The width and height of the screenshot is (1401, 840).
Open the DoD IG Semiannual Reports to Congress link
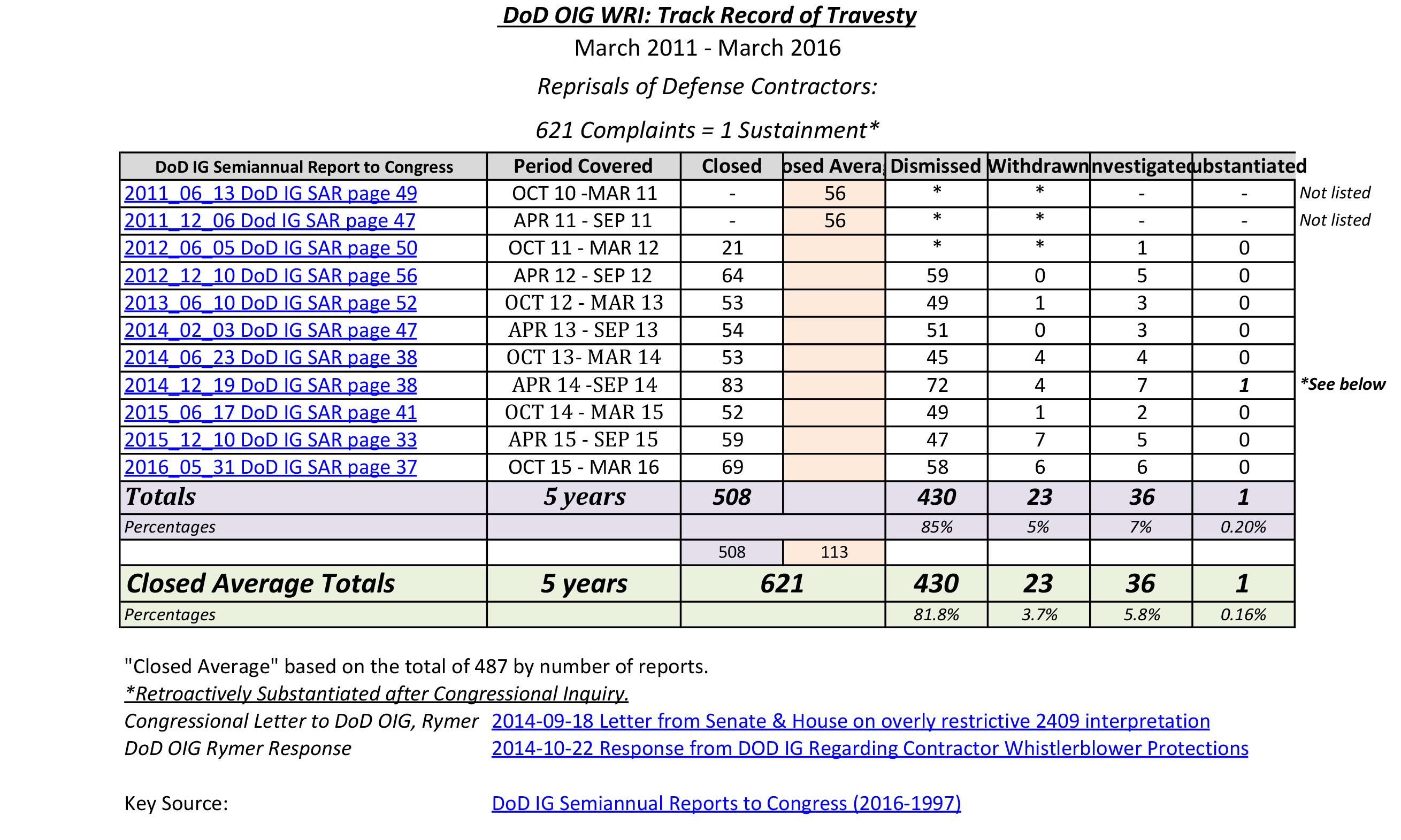click(x=725, y=803)
